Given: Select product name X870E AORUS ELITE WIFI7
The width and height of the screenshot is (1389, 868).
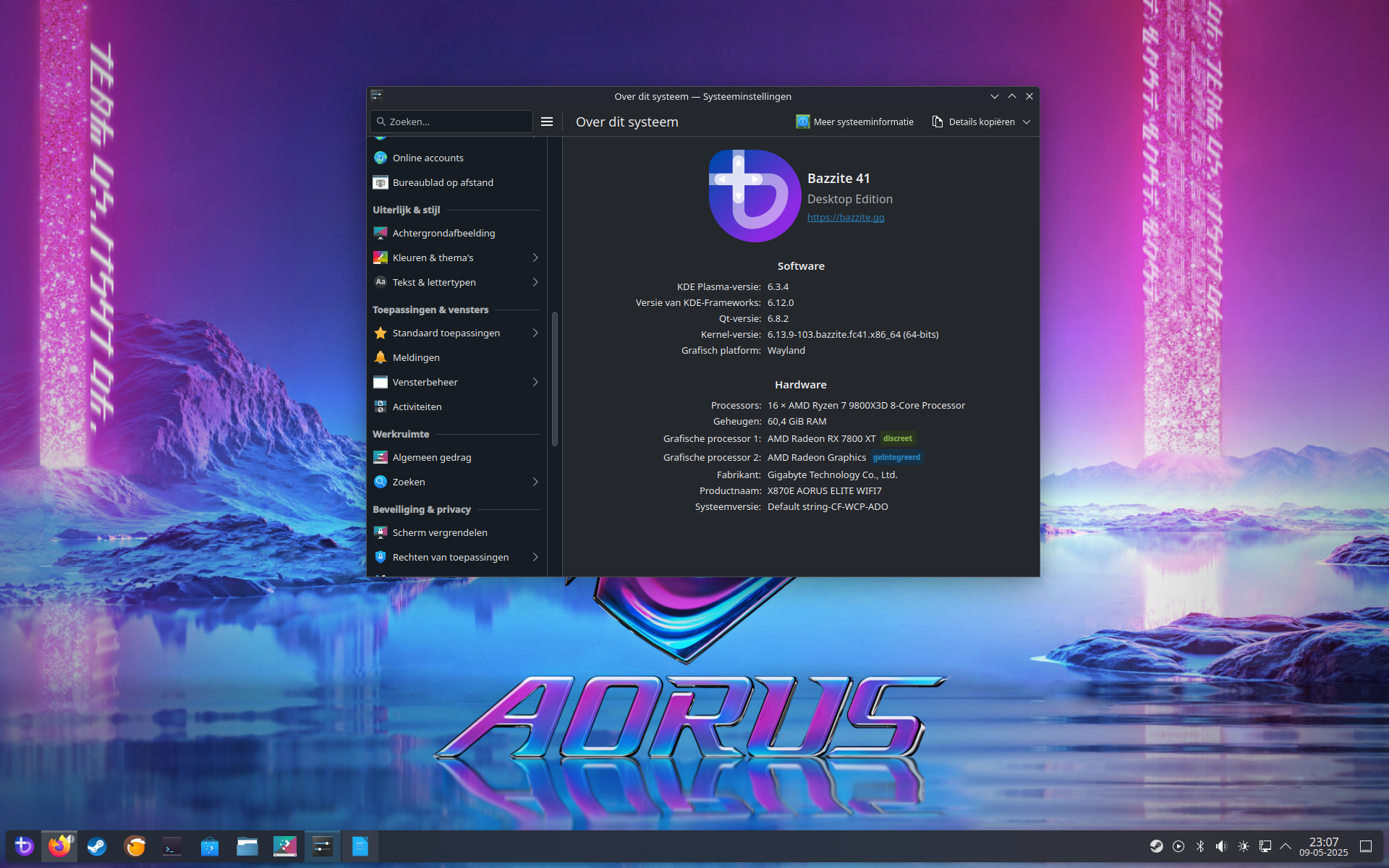Looking at the screenshot, I should point(824,490).
